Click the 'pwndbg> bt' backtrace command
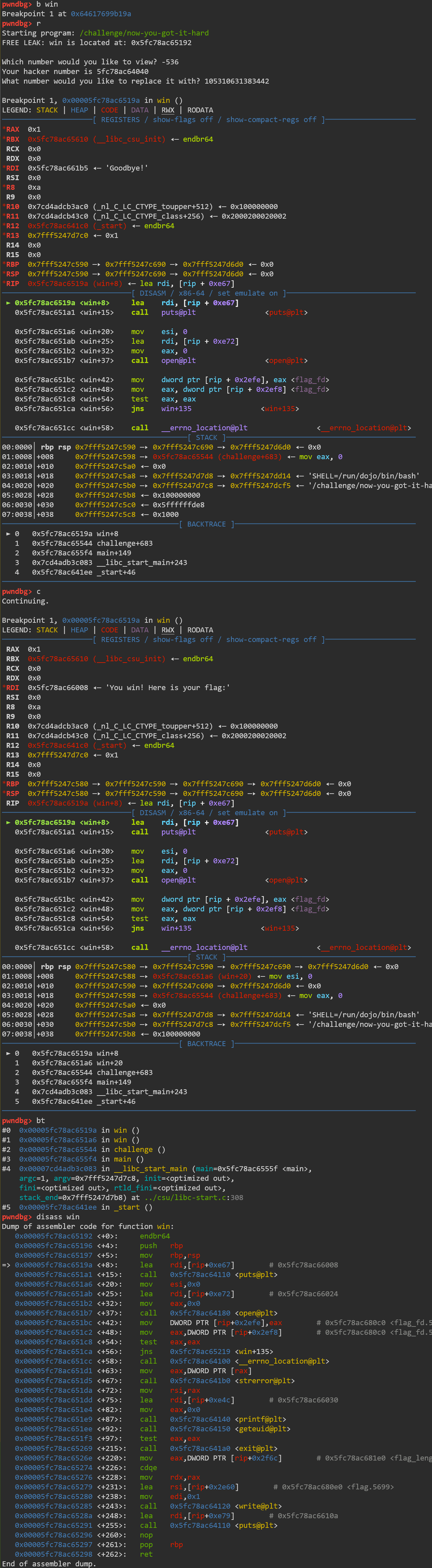The width and height of the screenshot is (432, 1568). point(23,1120)
